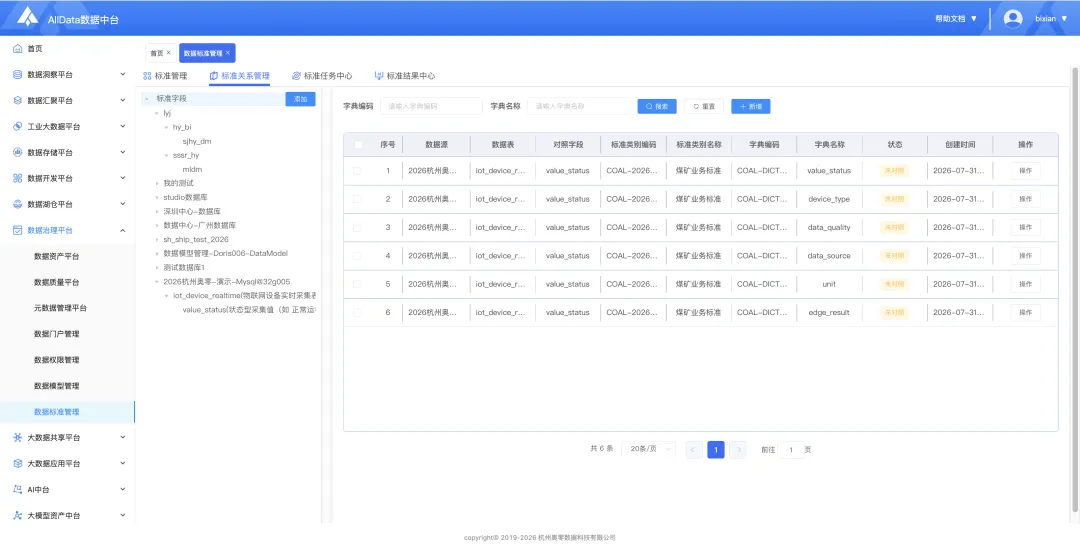Click the 大数据应用平台 sidebar icon
Image resolution: width=1080 pixels, height=549 pixels.
coord(18,464)
